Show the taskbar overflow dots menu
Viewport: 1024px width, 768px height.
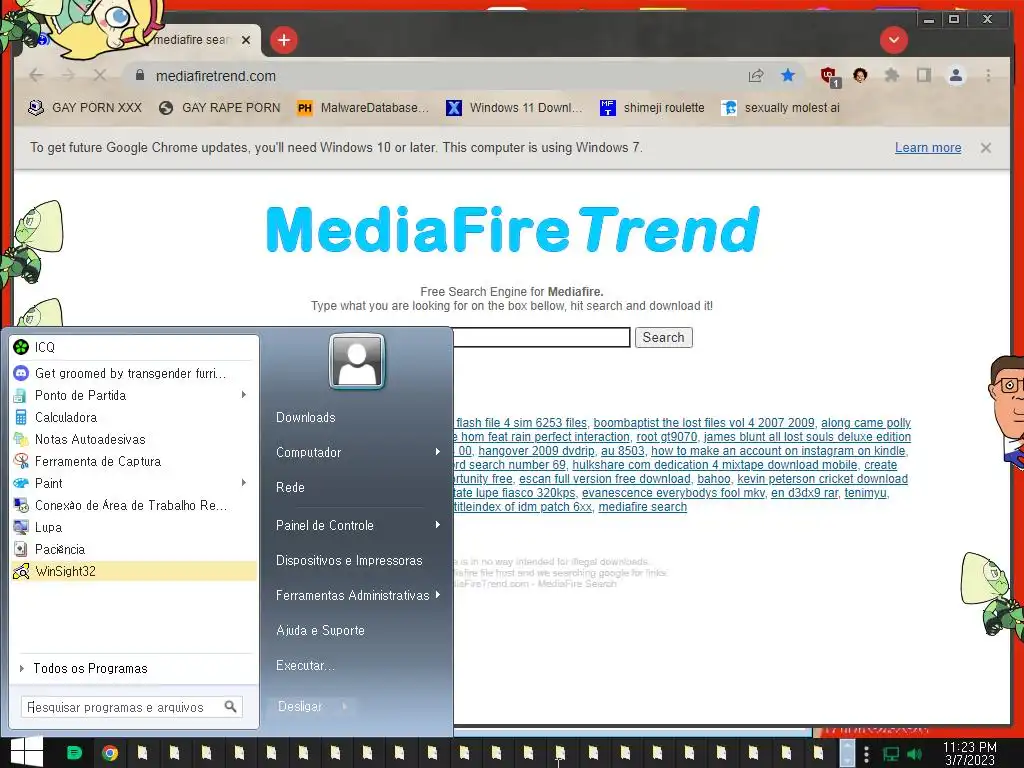[x=867, y=754]
